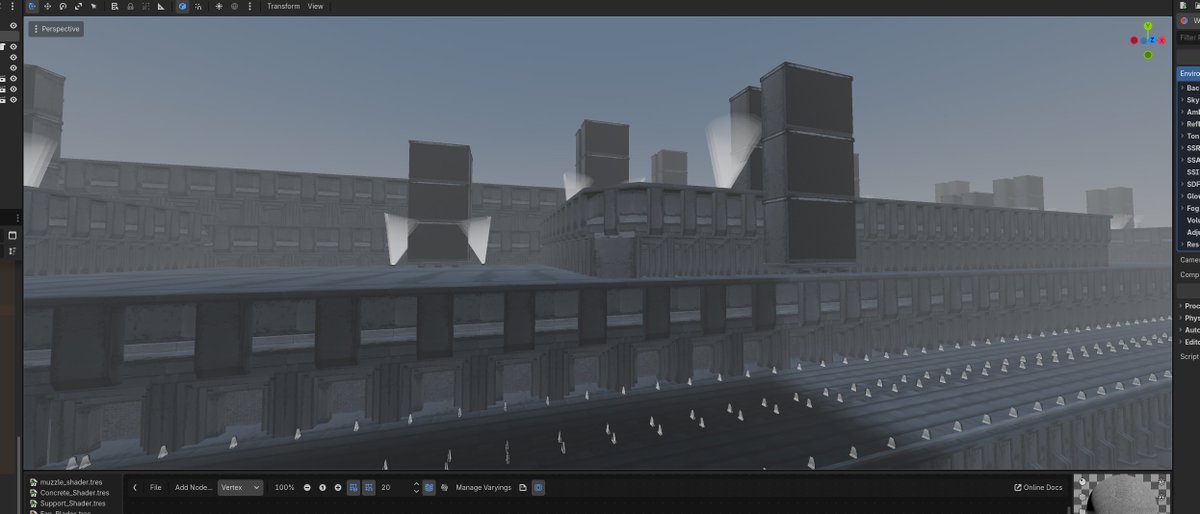Click the Add Node... button
The width and height of the screenshot is (1200, 514).
point(193,487)
